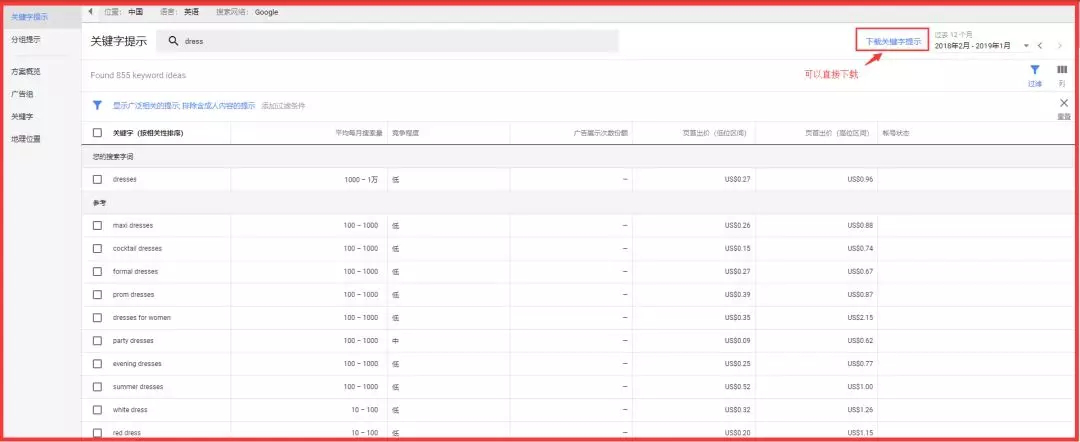Click the magnifier icon in the search box
Image resolution: width=1080 pixels, height=442 pixels.
point(173,41)
